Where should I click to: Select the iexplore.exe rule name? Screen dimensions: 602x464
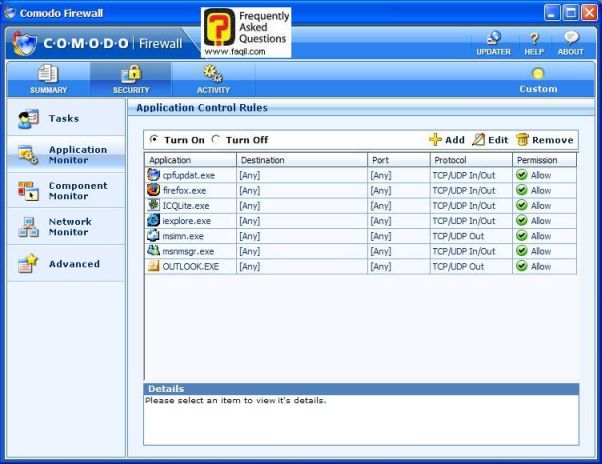pos(187,221)
